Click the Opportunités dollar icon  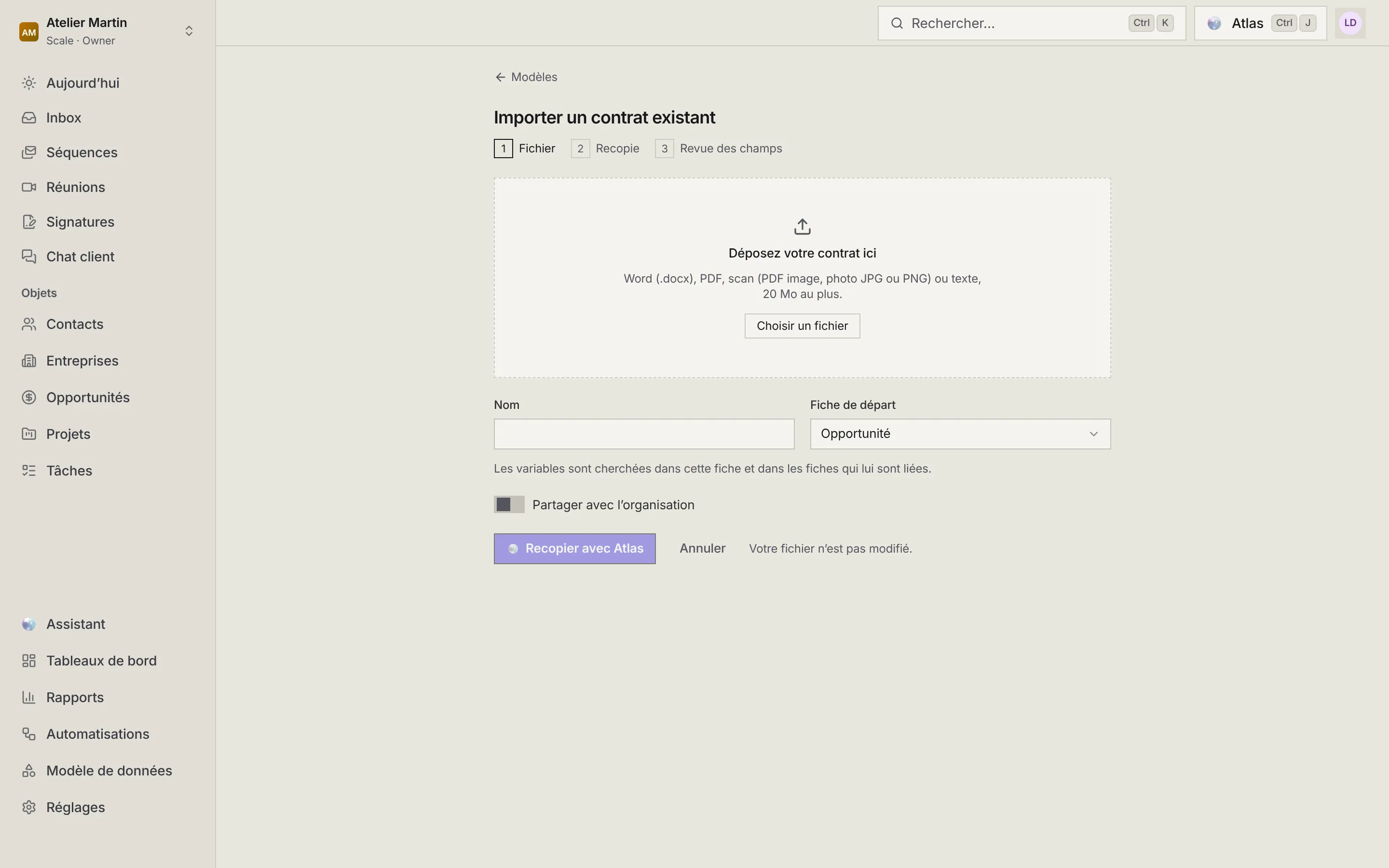pos(29,398)
